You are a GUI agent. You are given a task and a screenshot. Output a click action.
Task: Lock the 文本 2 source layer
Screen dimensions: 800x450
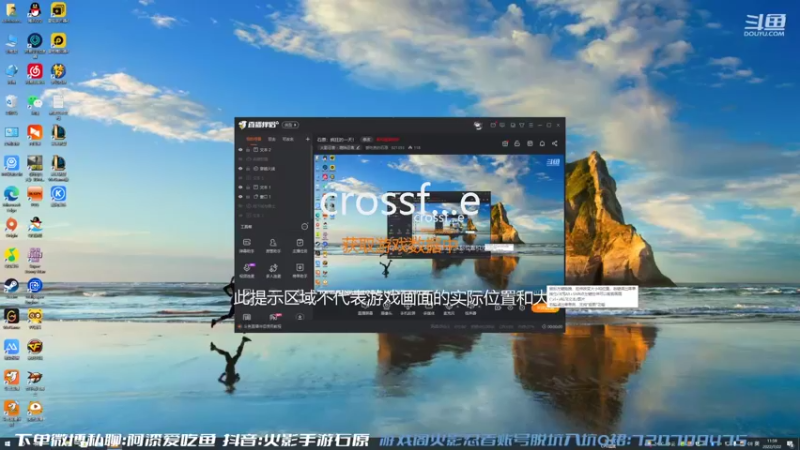[248, 150]
